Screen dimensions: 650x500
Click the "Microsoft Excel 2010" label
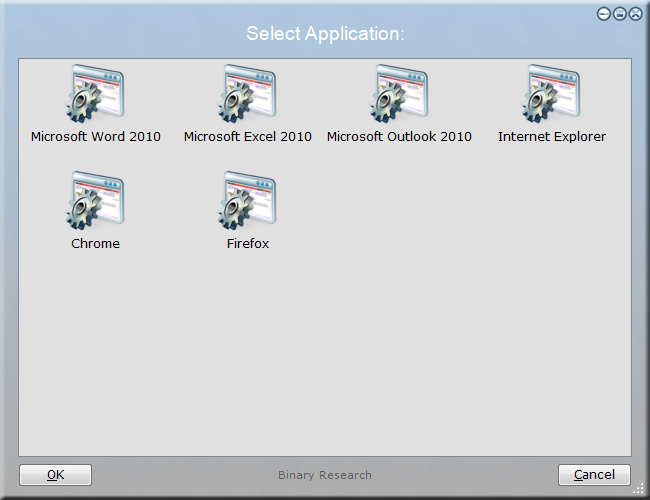pyautogui.click(x=247, y=136)
